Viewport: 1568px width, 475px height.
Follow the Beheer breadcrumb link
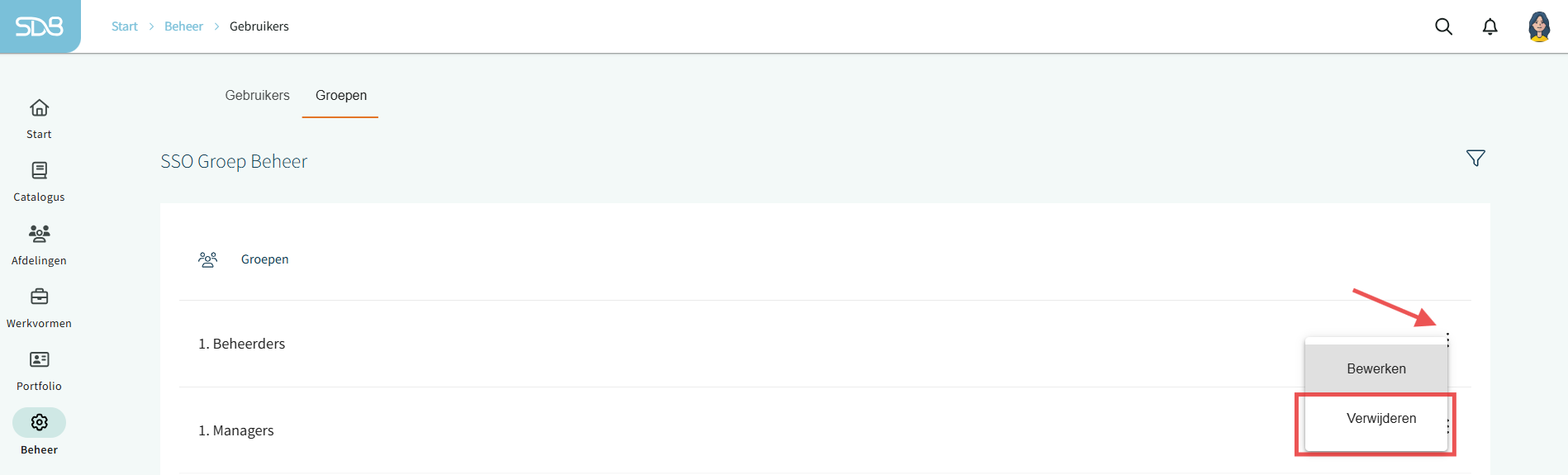(x=183, y=26)
